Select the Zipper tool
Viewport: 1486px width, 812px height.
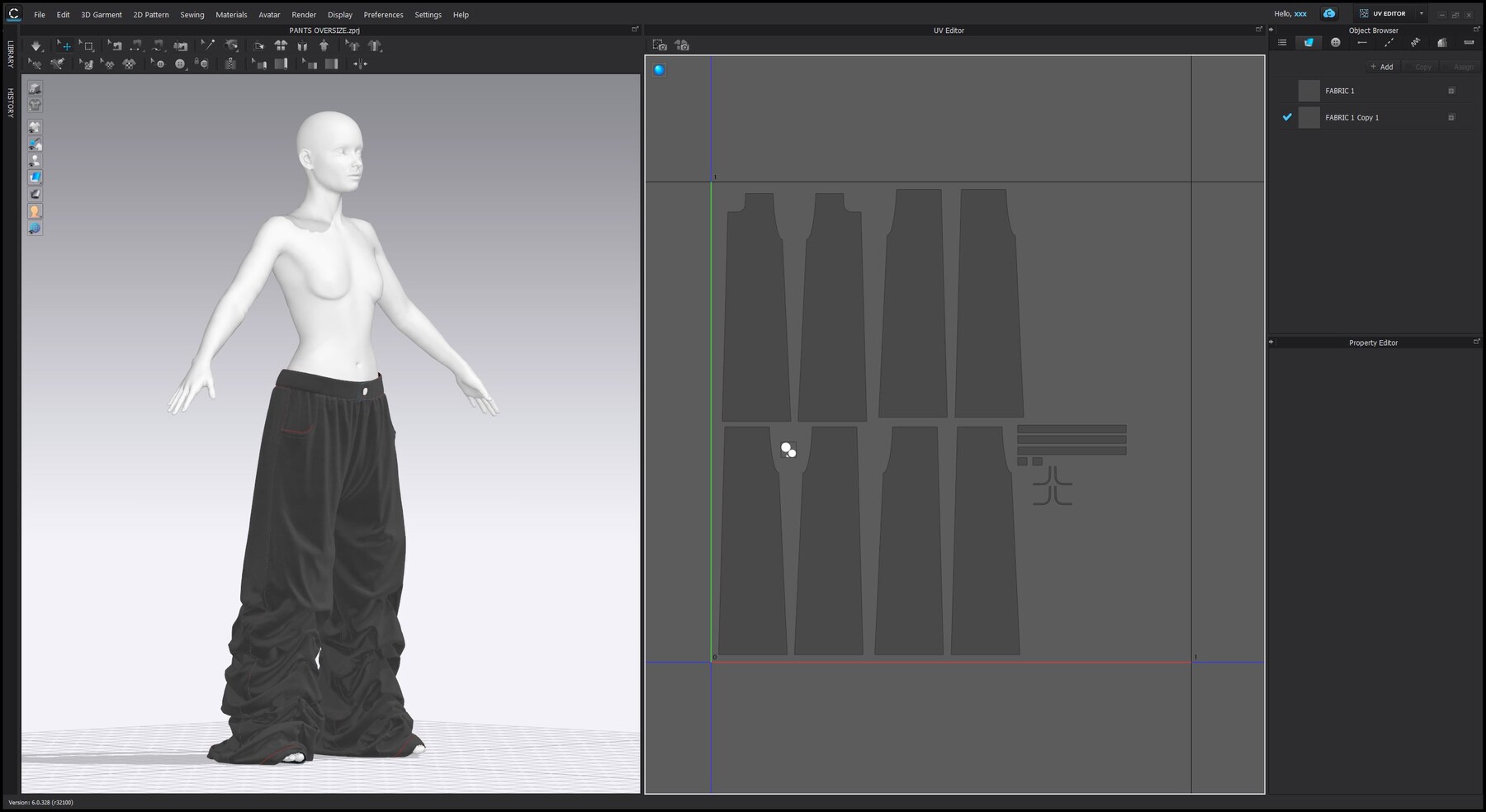(230, 64)
